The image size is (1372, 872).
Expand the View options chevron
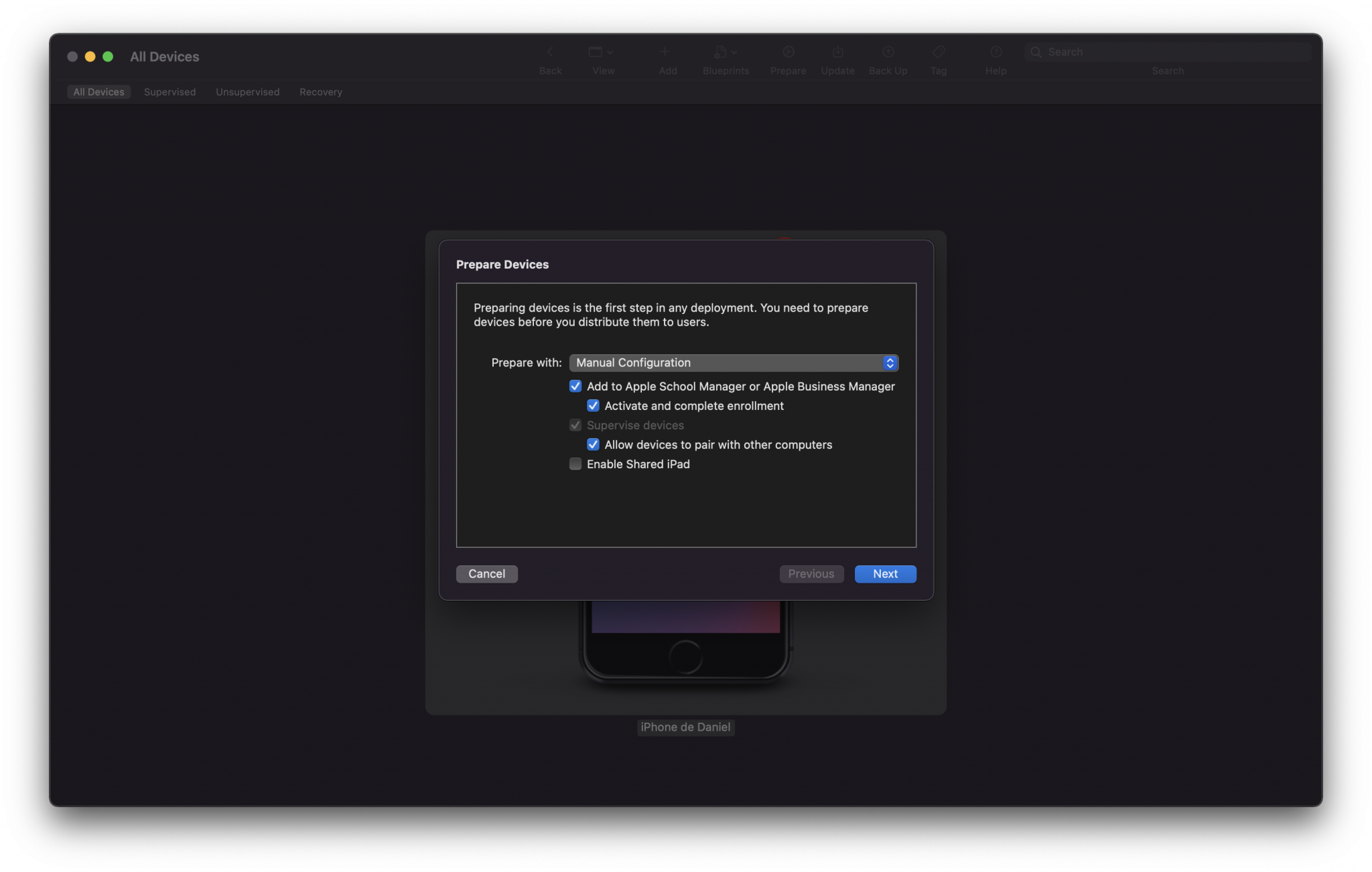609,52
